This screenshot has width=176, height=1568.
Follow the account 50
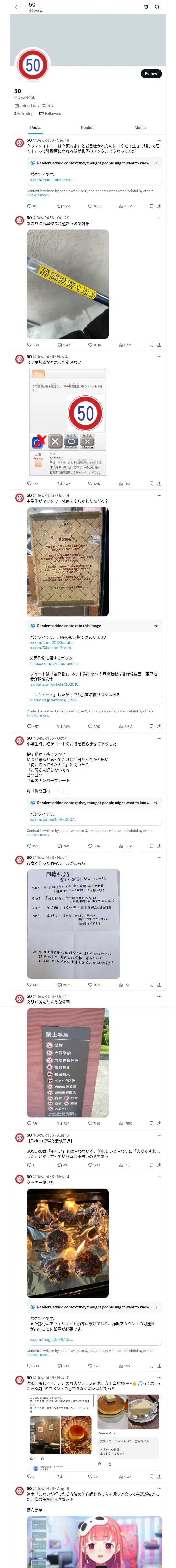tap(150, 74)
